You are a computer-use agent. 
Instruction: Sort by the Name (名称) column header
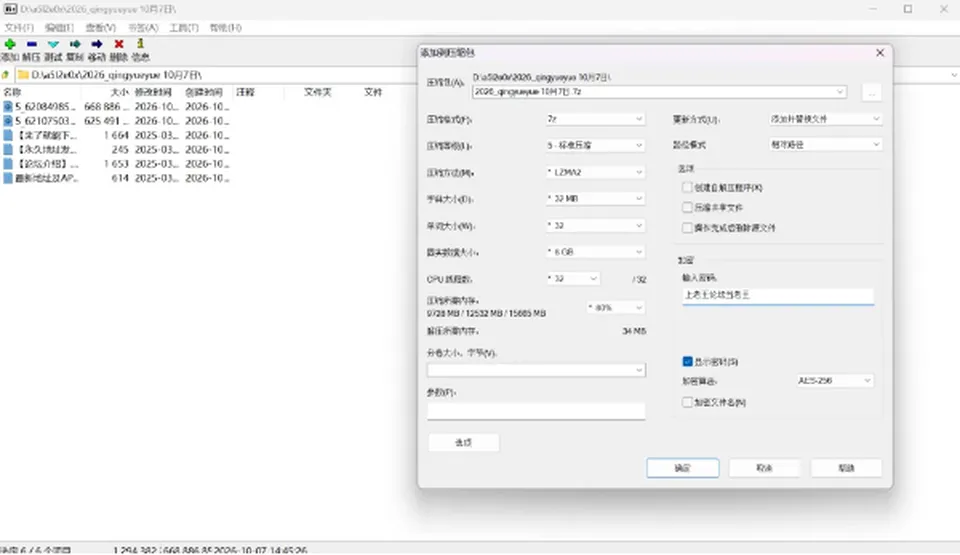(12, 92)
